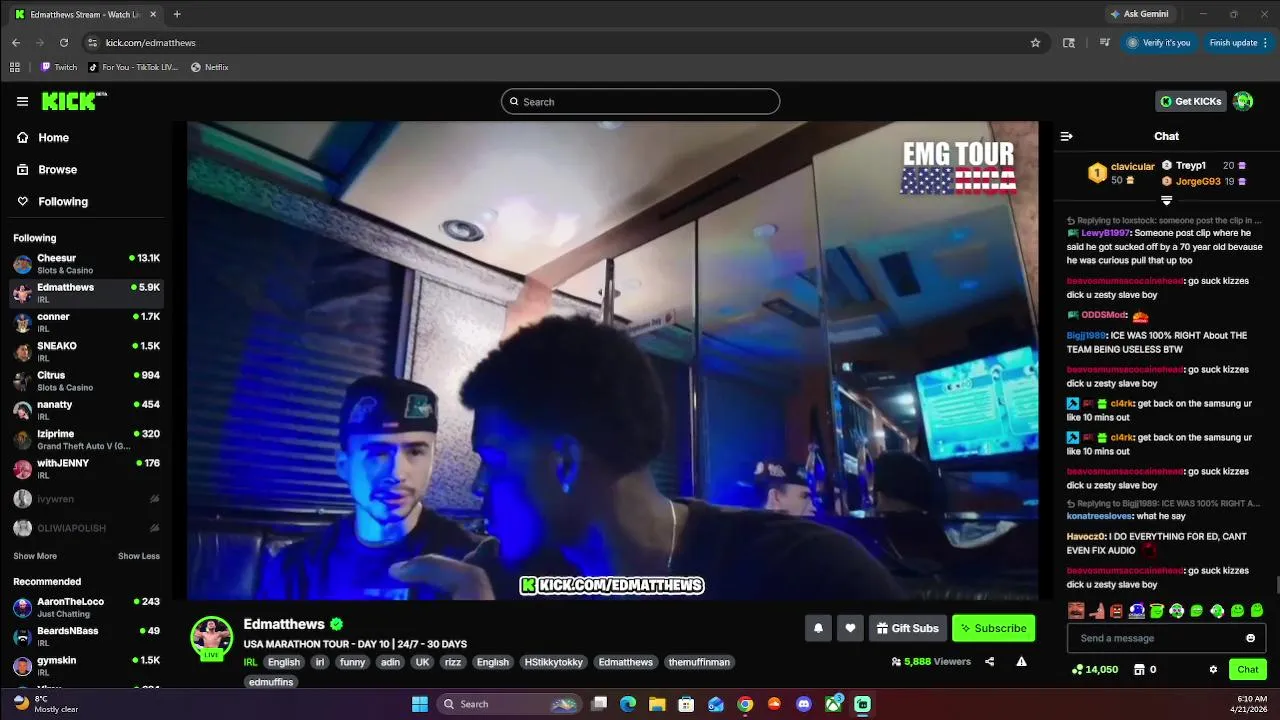Click the KICK logo
The image size is (1280, 720).
pyautogui.click(x=73, y=101)
